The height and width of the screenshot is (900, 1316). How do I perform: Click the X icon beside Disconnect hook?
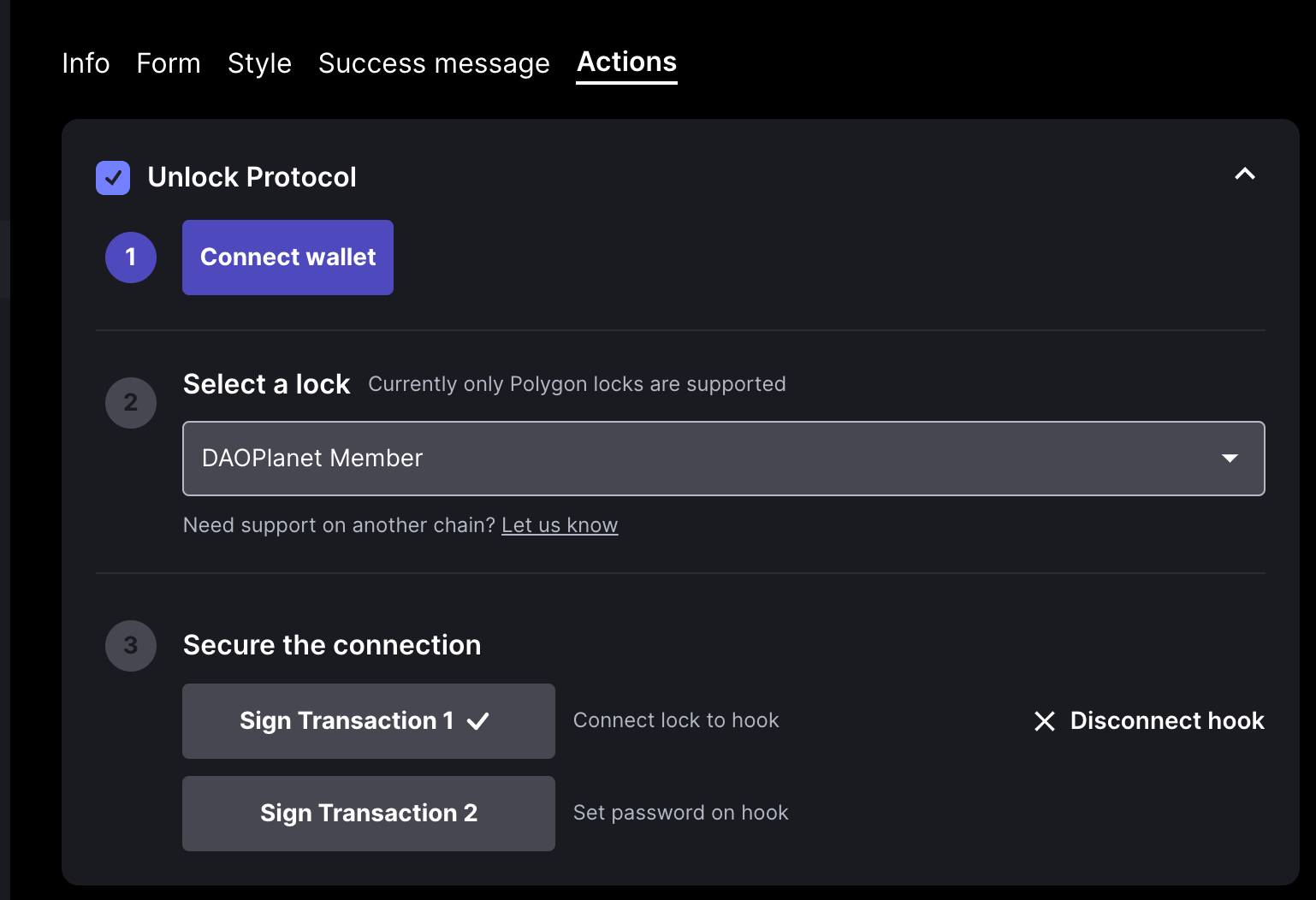(x=1045, y=721)
